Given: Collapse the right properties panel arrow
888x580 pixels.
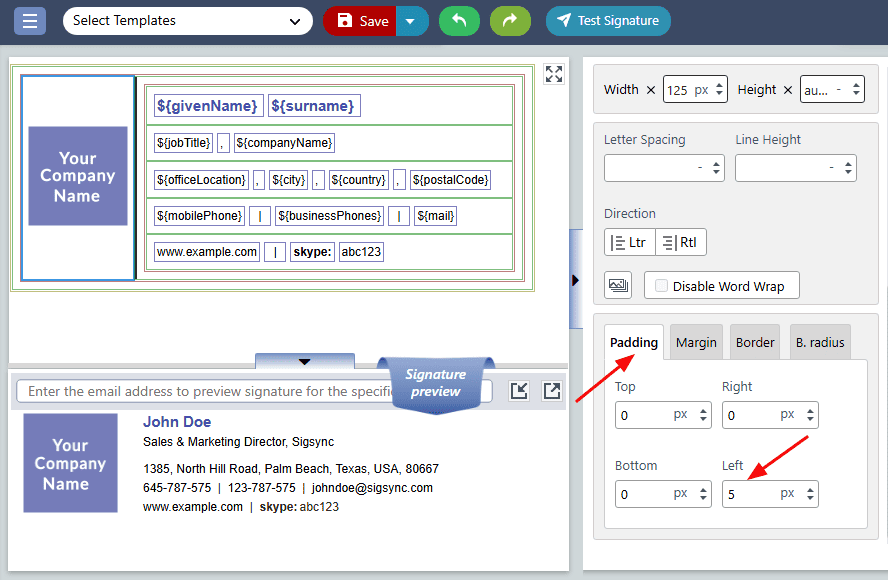Looking at the screenshot, I should point(575,280).
